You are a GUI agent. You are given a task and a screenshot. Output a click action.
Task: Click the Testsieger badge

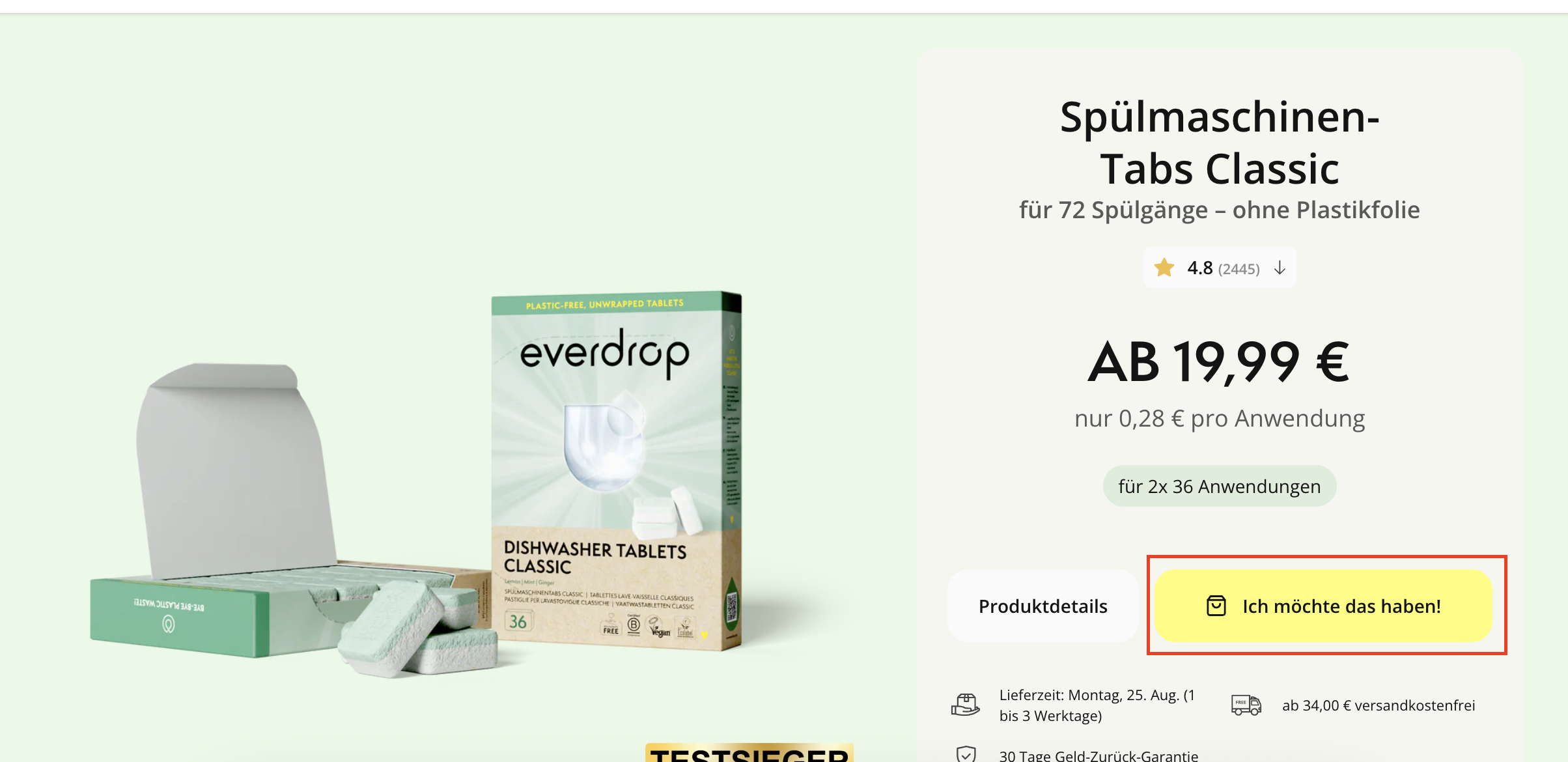749,753
